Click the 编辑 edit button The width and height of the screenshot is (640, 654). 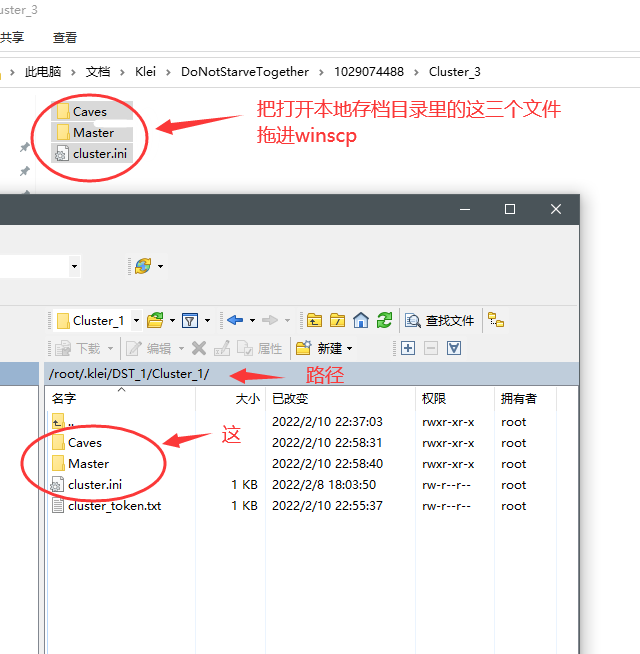[149, 348]
